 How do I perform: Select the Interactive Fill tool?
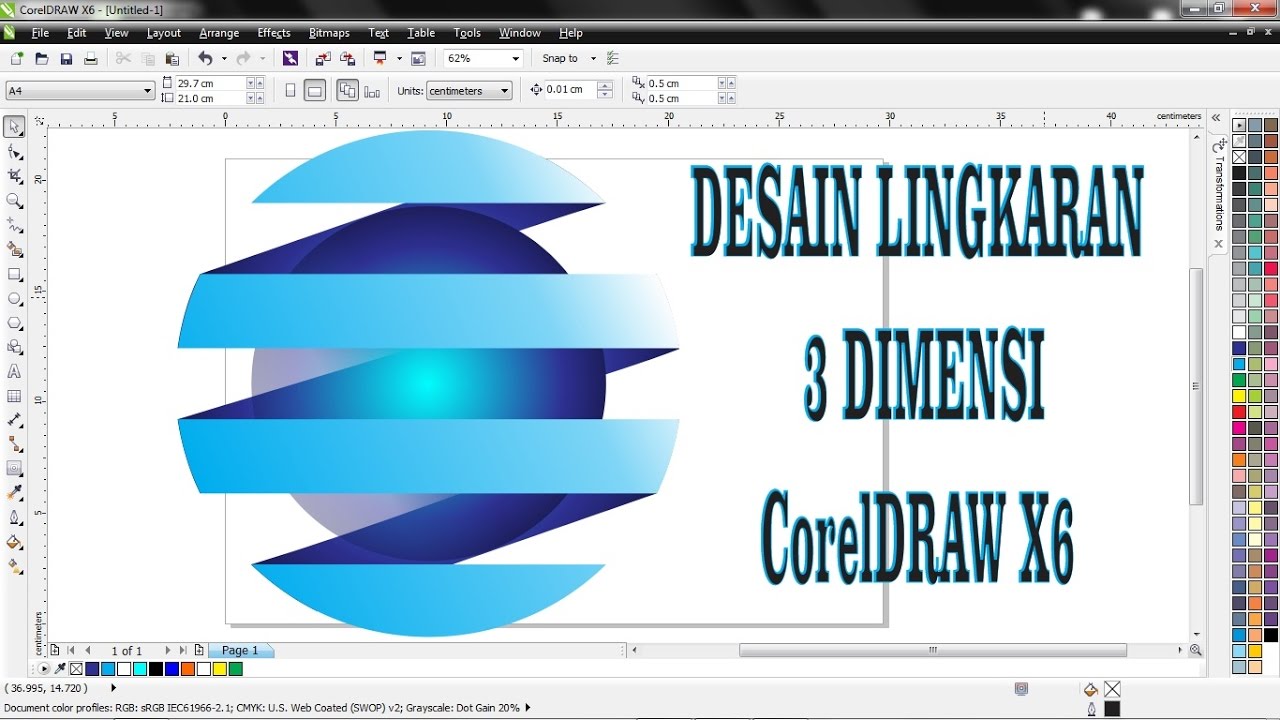(x=14, y=567)
